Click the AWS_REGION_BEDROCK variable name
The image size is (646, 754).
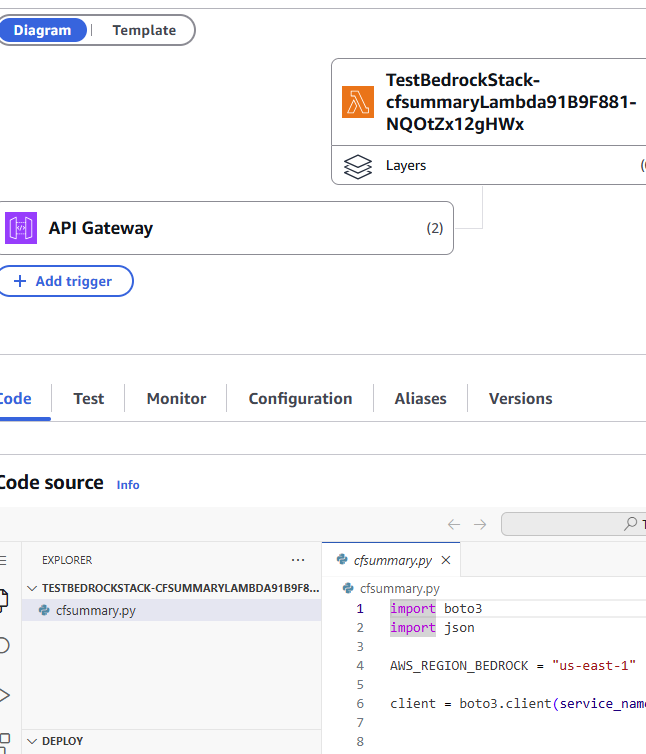click(459, 666)
